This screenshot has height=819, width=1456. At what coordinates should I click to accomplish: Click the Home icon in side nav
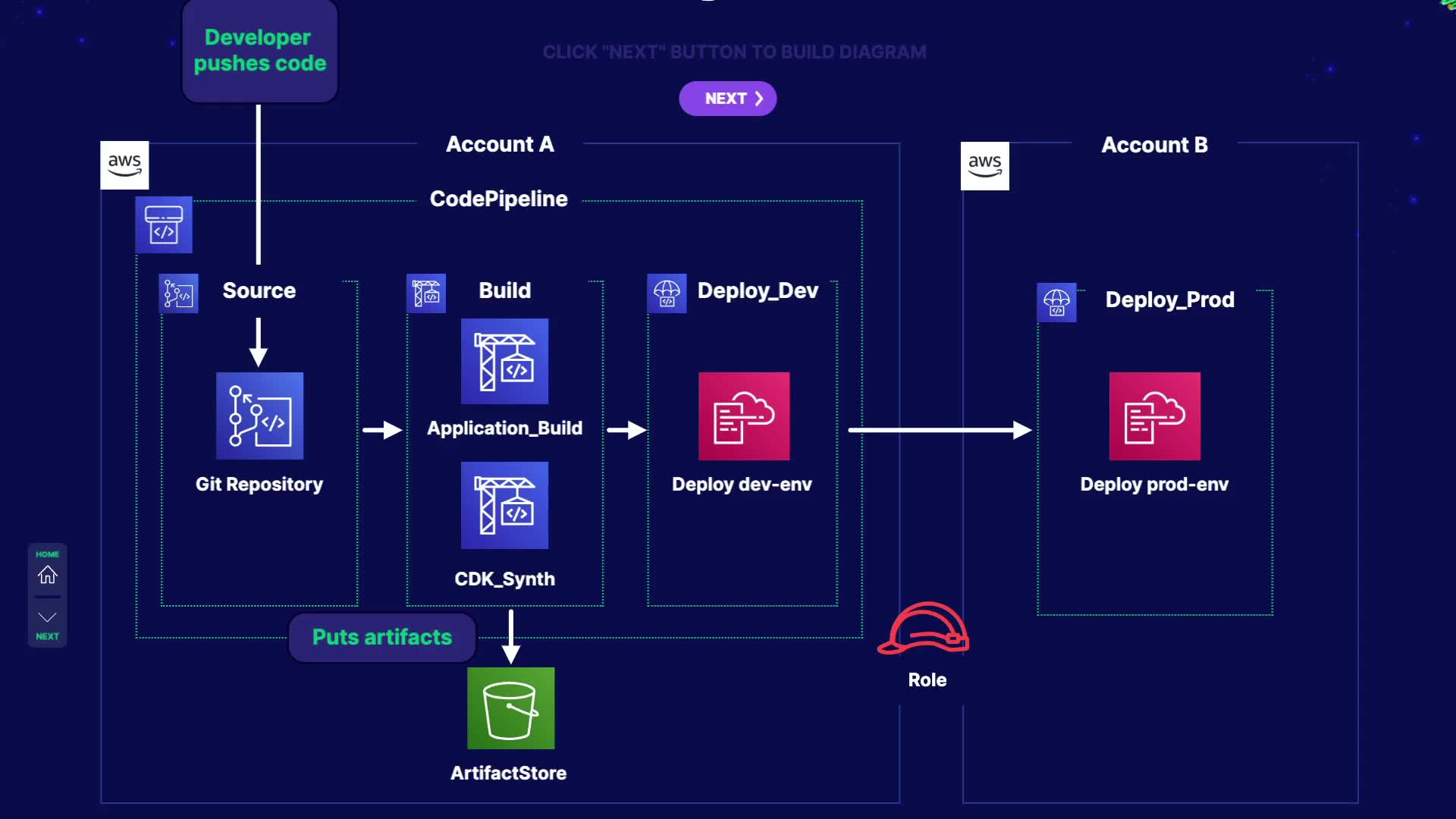[x=47, y=575]
